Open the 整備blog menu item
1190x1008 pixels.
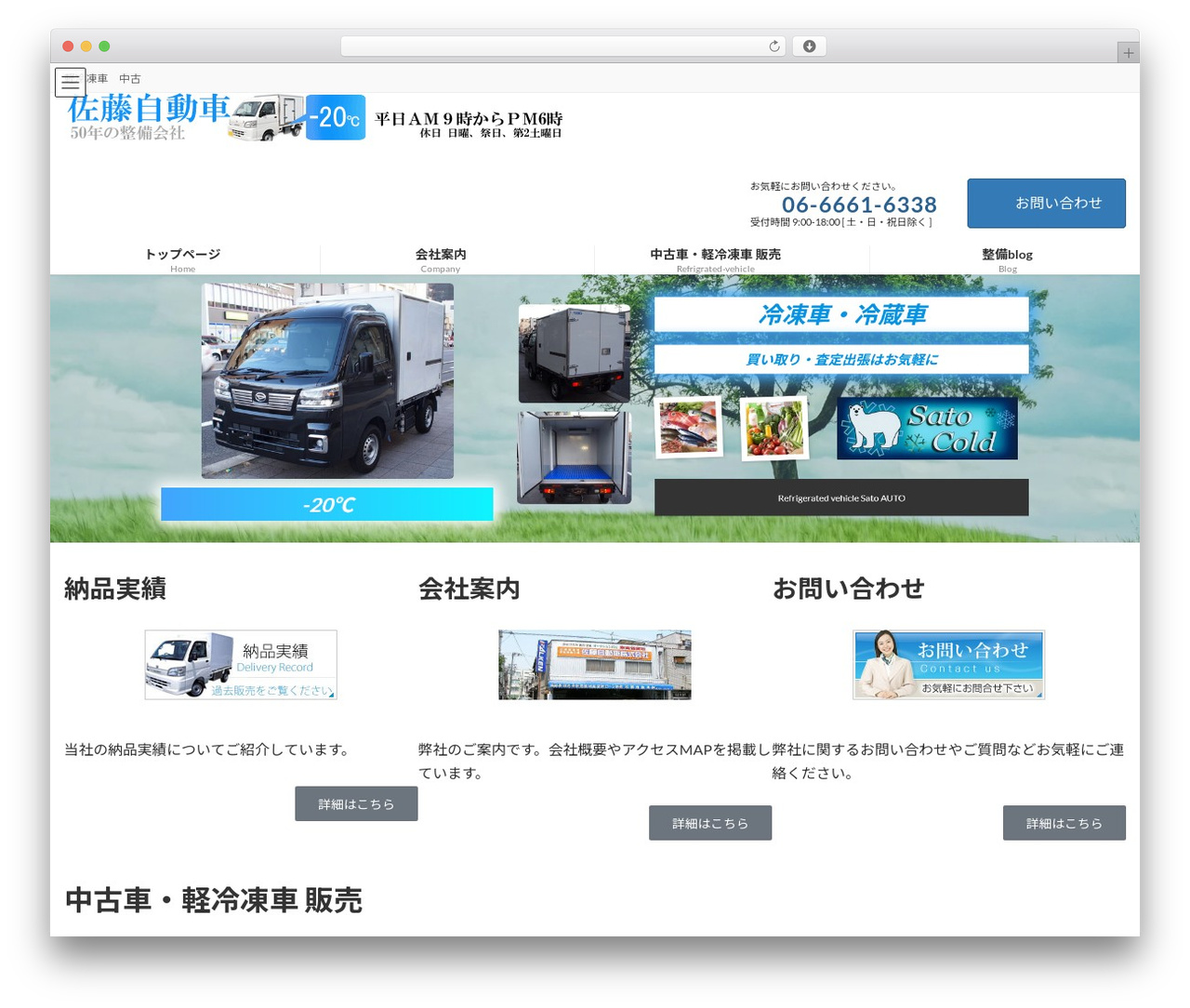click(x=1007, y=259)
